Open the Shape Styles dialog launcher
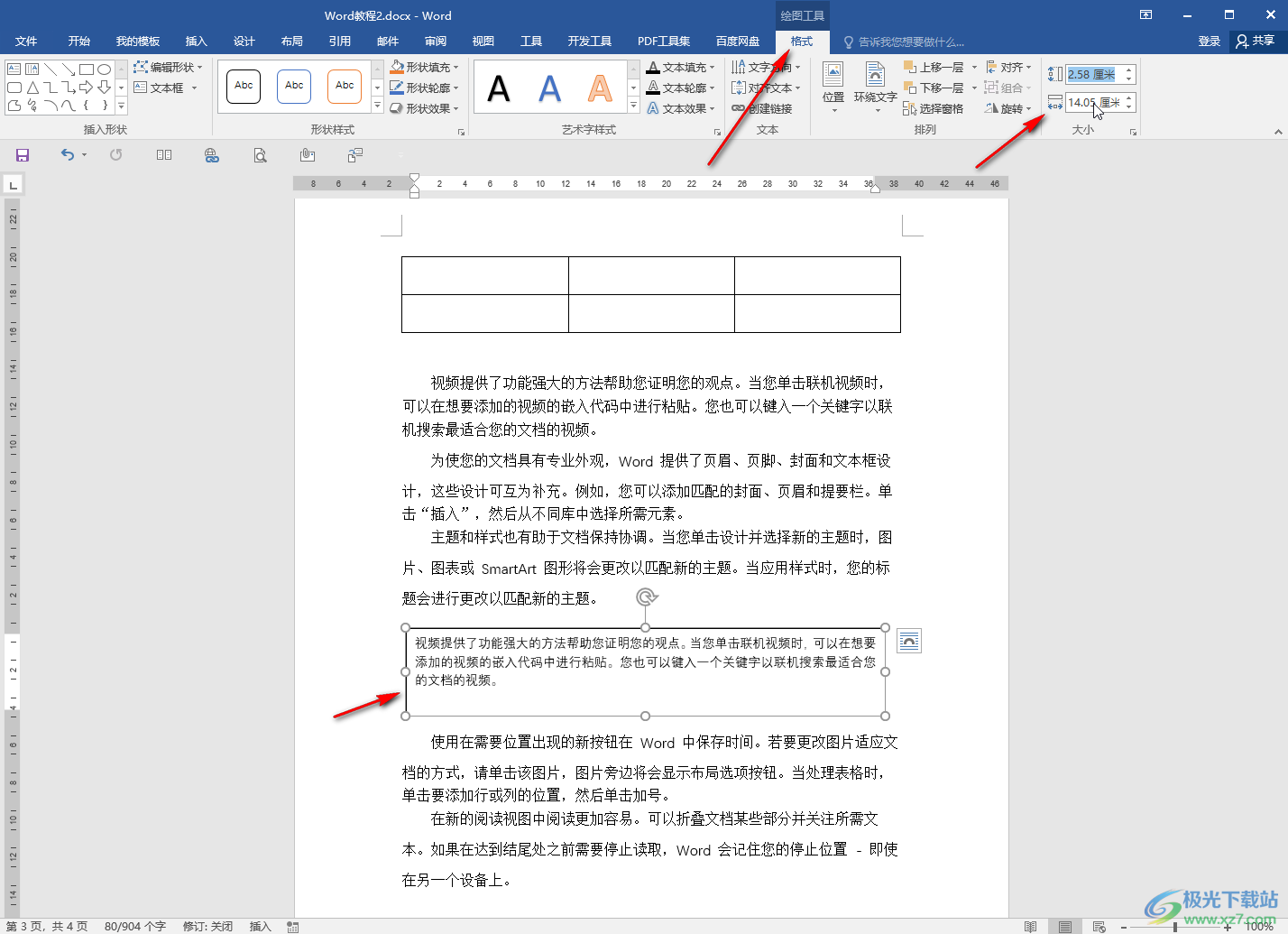The image size is (1288, 934). (x=462, y=132)
